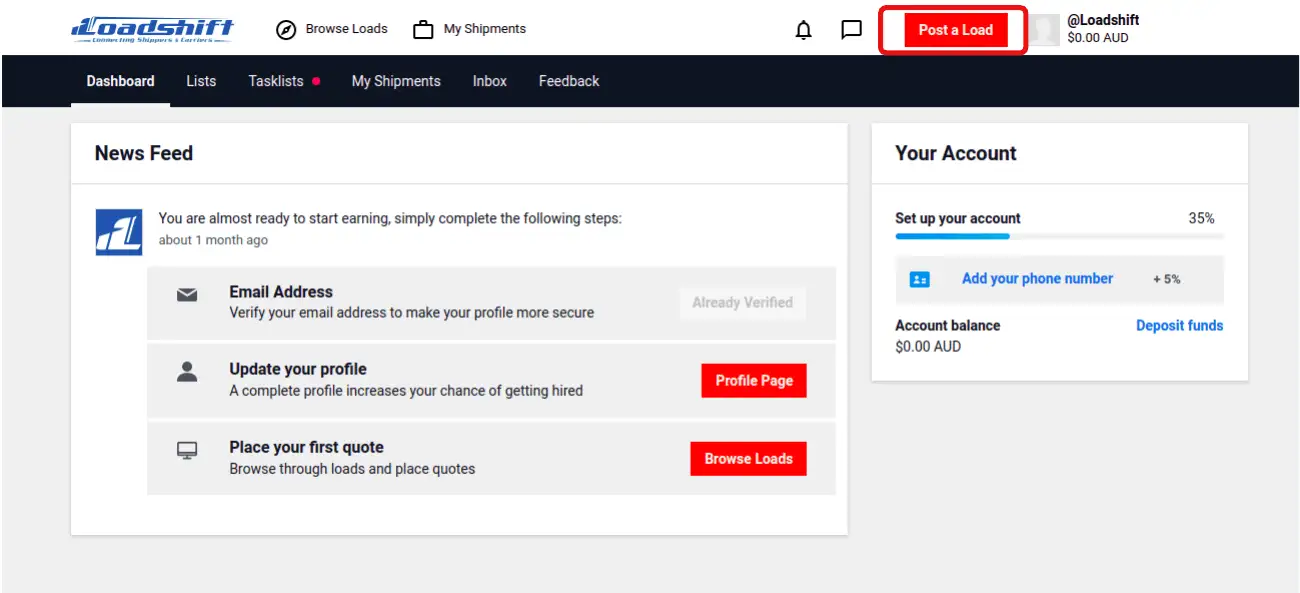1300x593 pixels.
Task: Click the Loadshift logo in header
Action: (x=152, y=29)
